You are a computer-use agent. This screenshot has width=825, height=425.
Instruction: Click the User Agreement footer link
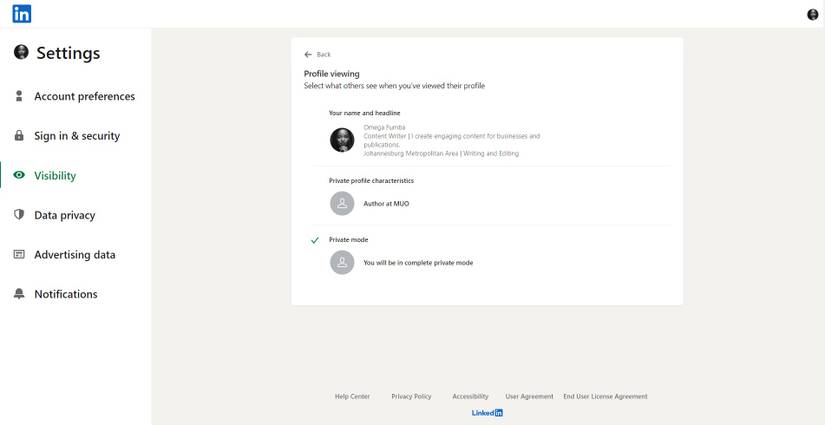click(529, 396)
